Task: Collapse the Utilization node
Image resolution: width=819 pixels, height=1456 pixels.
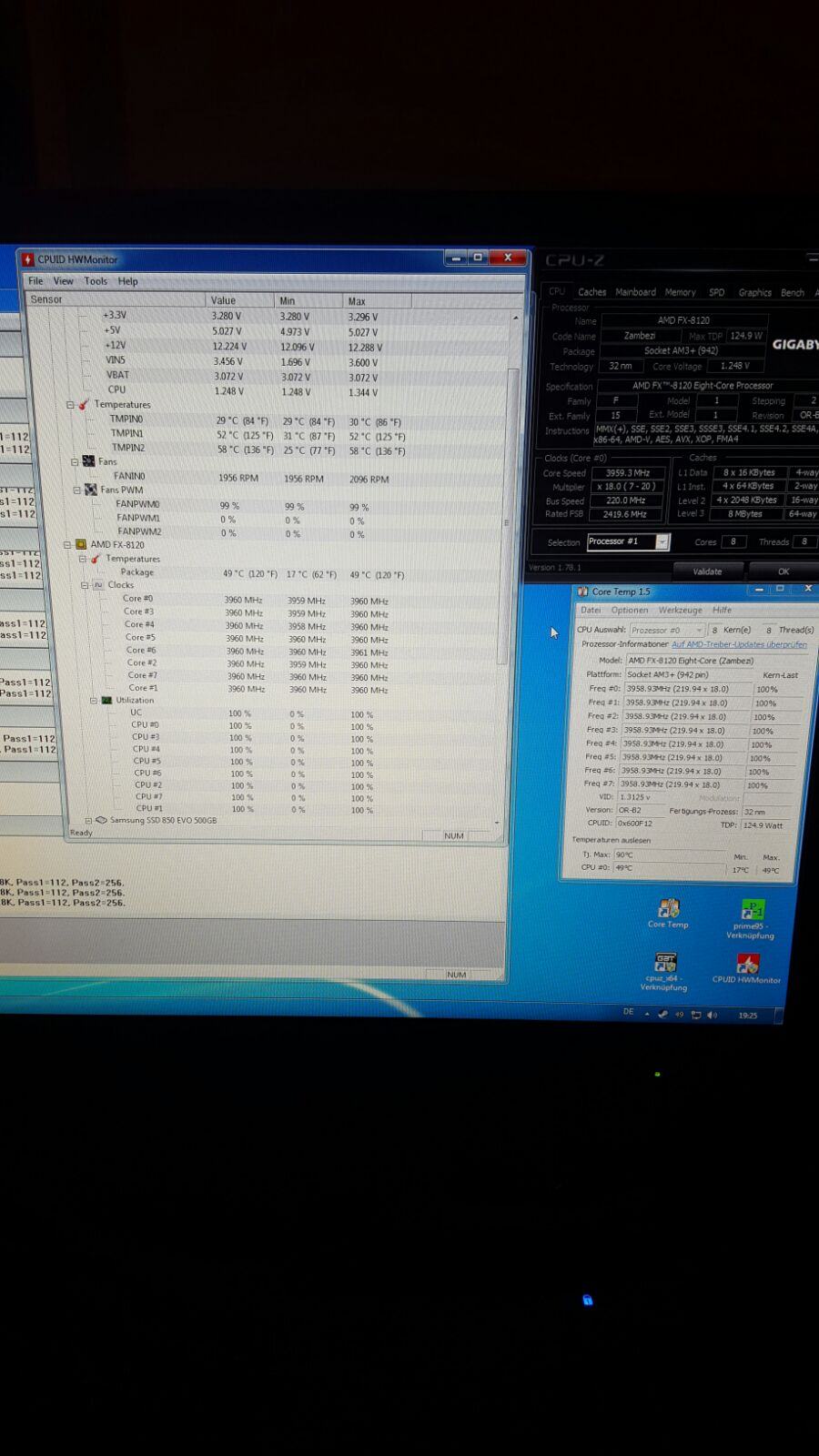Action: tap(94, 700)
